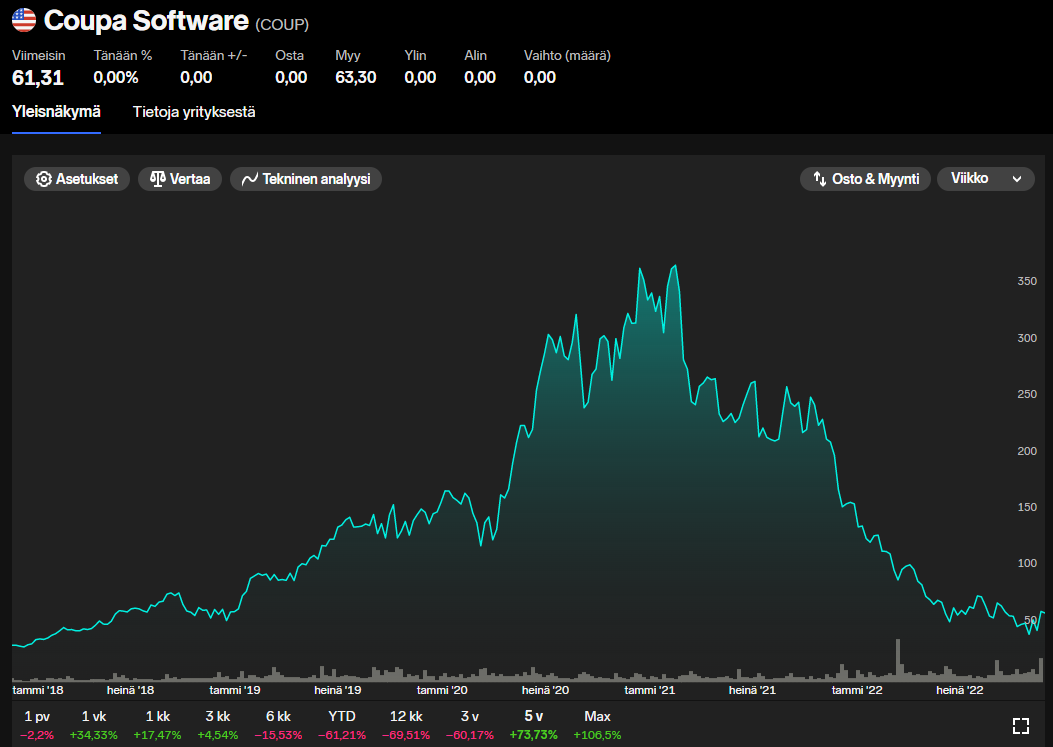Viewport: 1053px width, 747px height.
Task: Select the YTD range
Action: (341, 724)
